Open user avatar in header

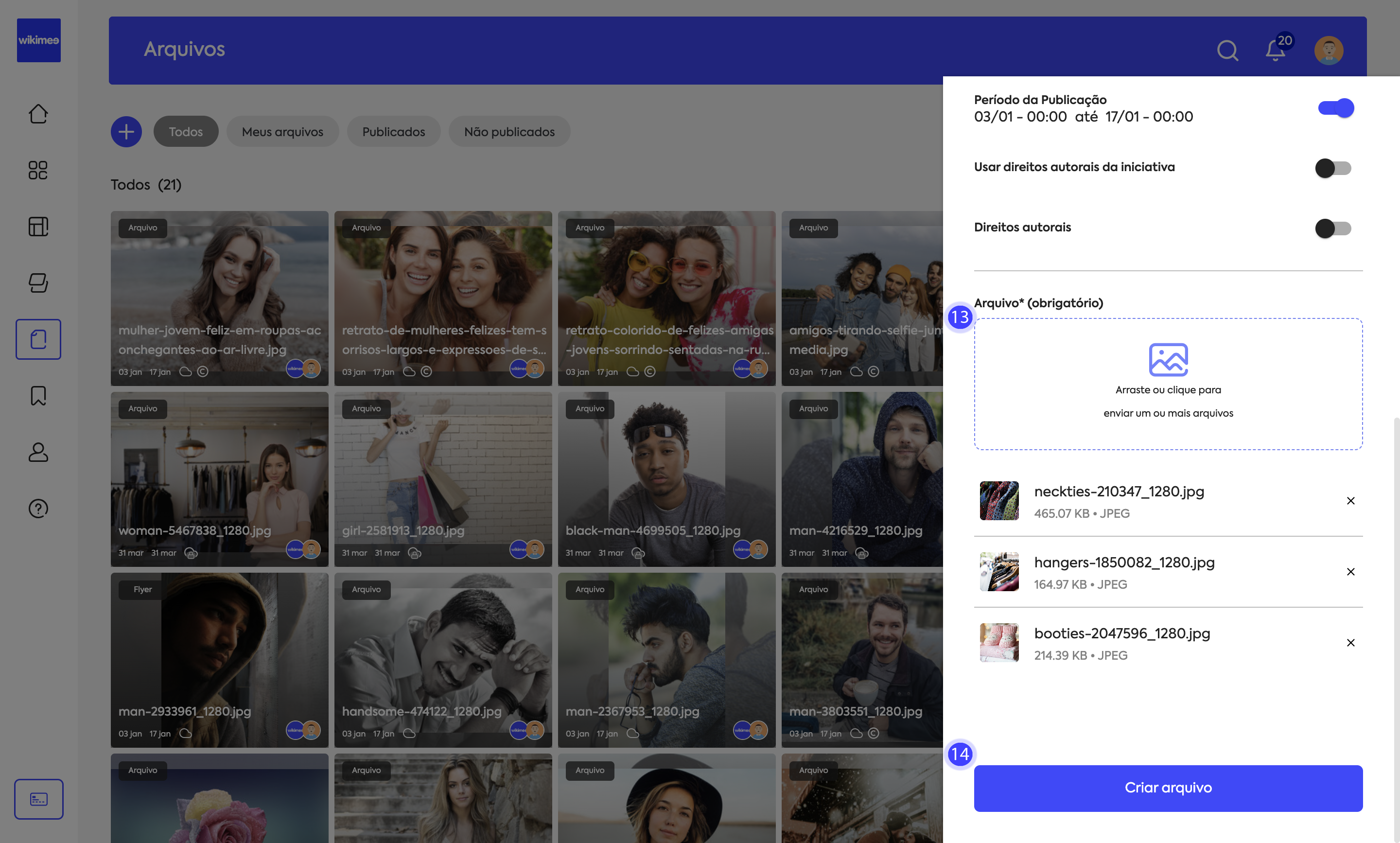point(1329,51)
